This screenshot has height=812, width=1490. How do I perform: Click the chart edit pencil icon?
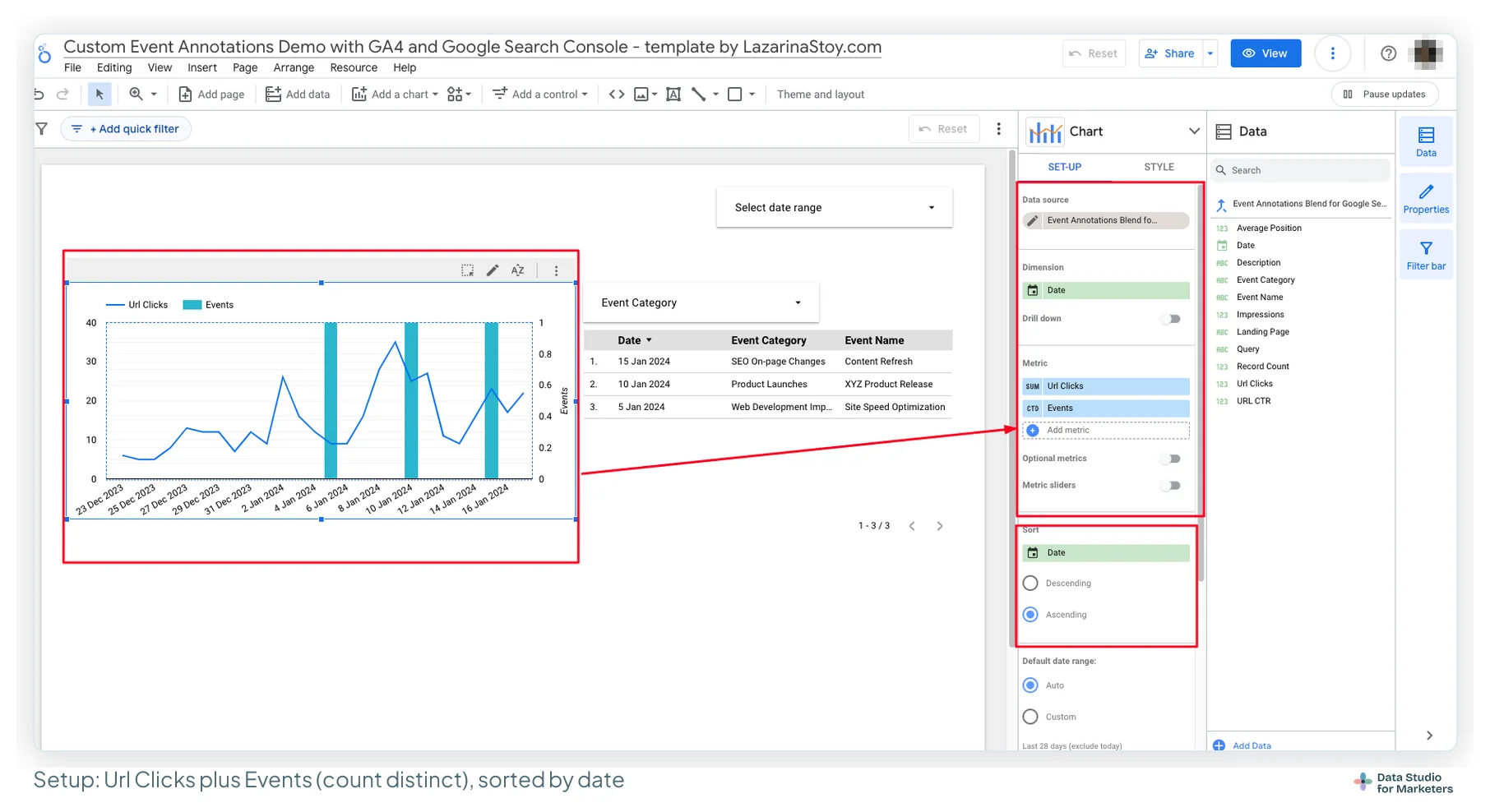click(x=493, y=270)
